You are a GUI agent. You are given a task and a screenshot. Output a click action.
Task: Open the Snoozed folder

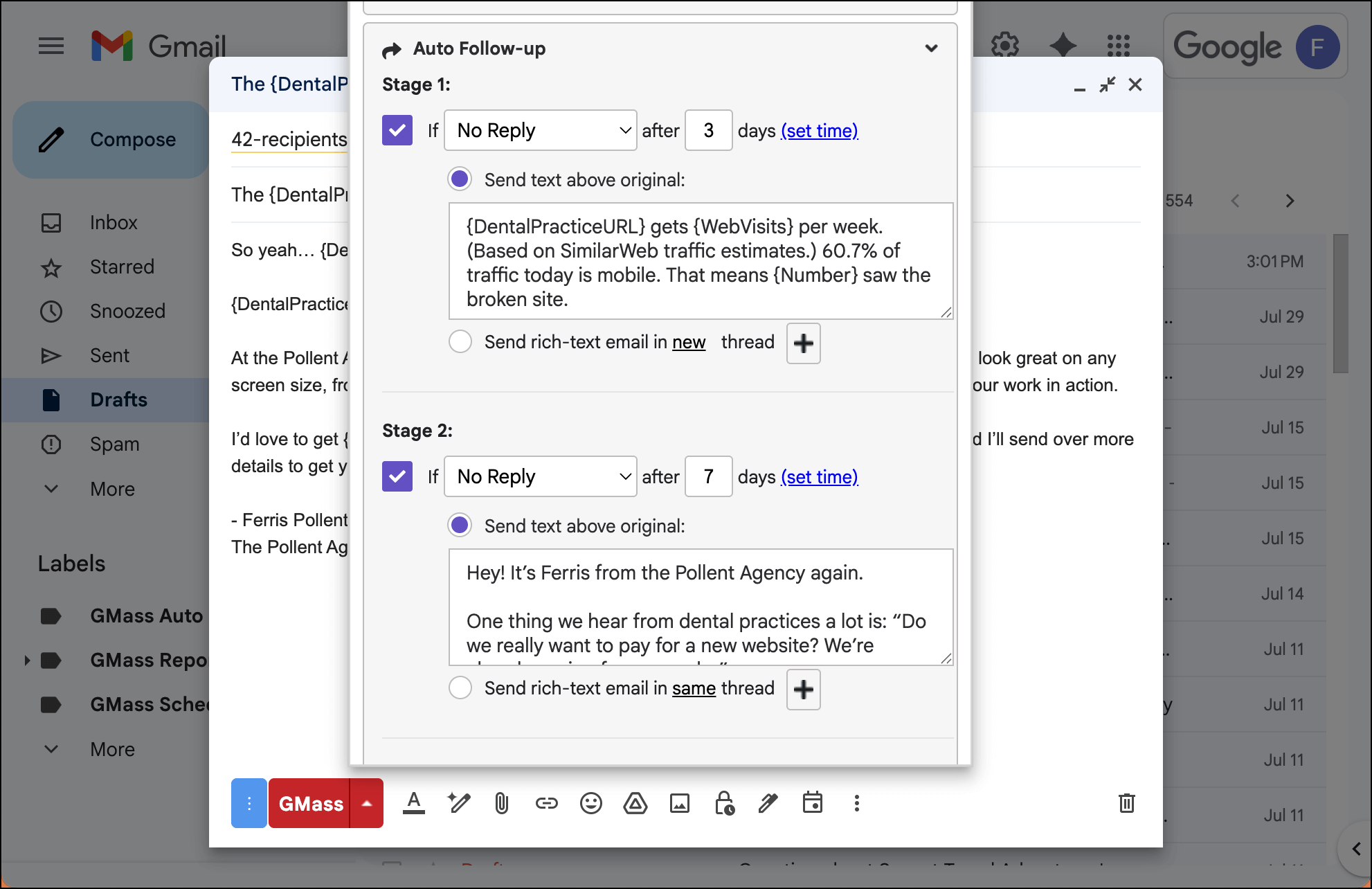[105, 312]
